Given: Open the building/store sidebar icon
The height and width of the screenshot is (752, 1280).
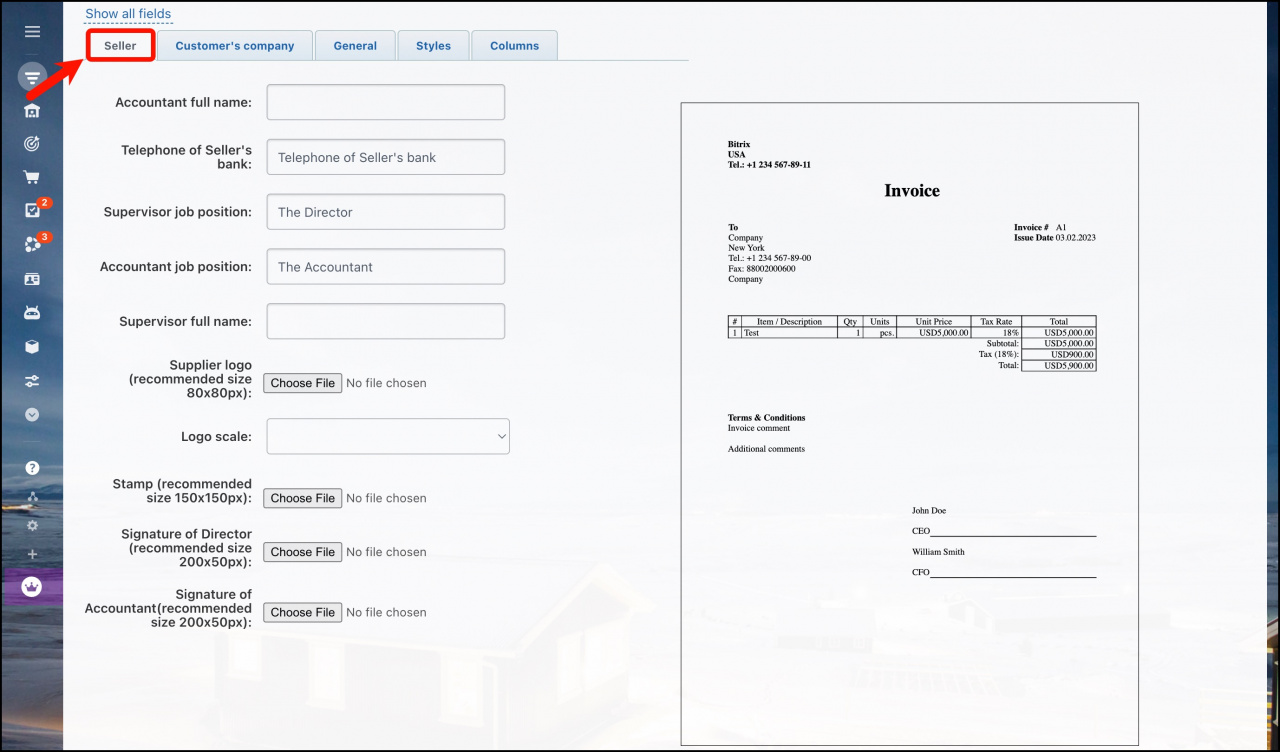Looking at the screenshot, I should point(32,110).
